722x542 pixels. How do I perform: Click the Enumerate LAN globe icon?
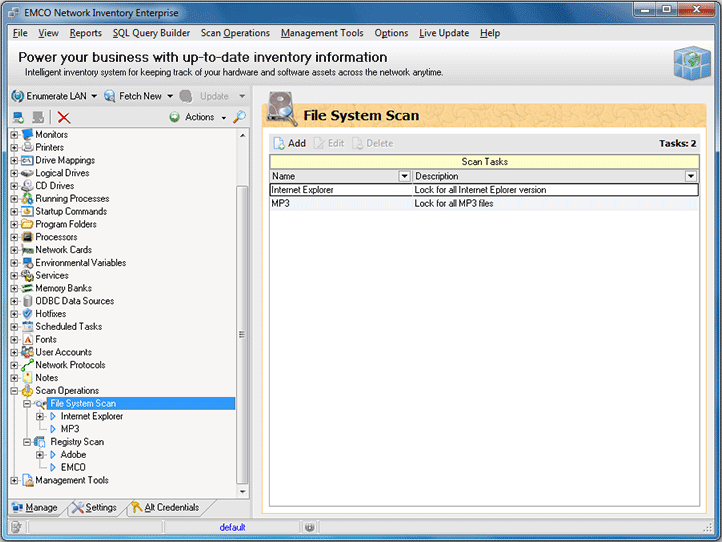16,96
